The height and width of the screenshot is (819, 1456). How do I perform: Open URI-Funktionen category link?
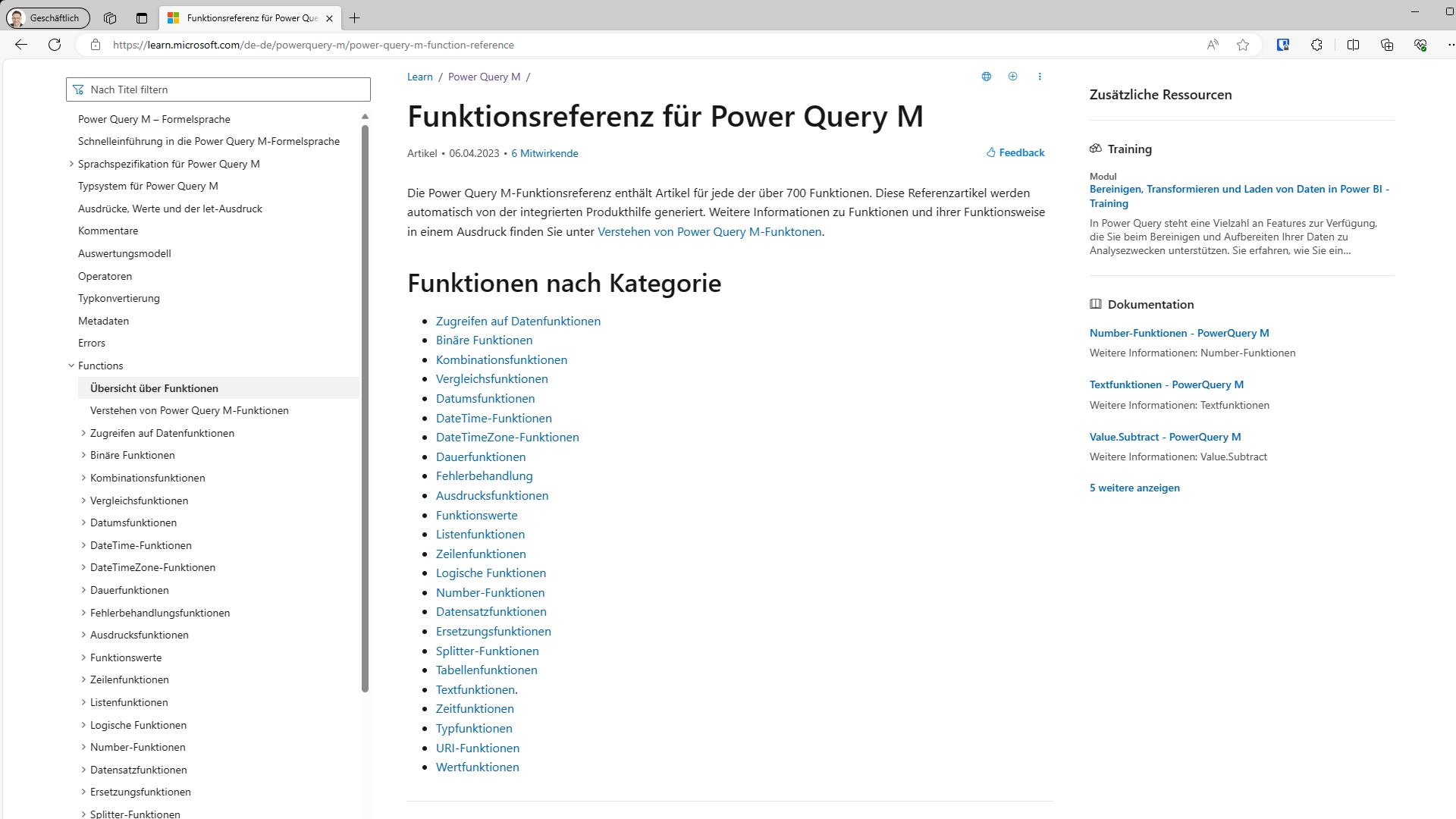click(x=478, y=748)
